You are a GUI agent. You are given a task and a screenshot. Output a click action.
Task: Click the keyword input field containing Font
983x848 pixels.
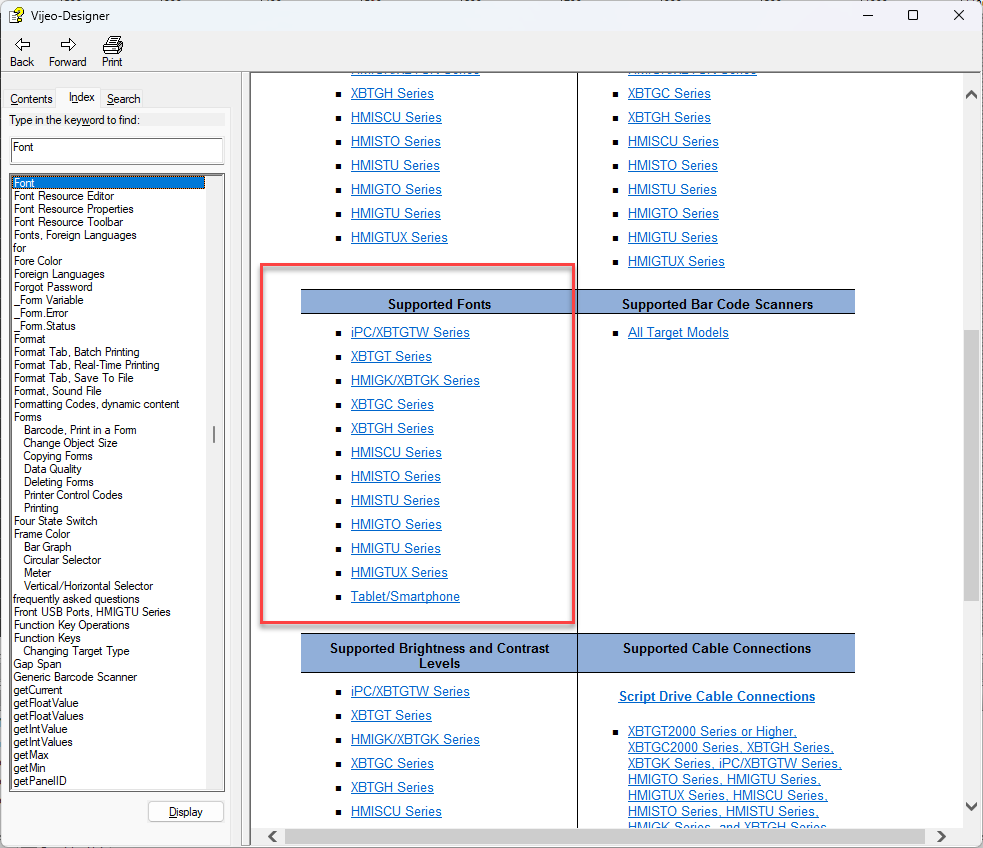click(x=117, y=150)
